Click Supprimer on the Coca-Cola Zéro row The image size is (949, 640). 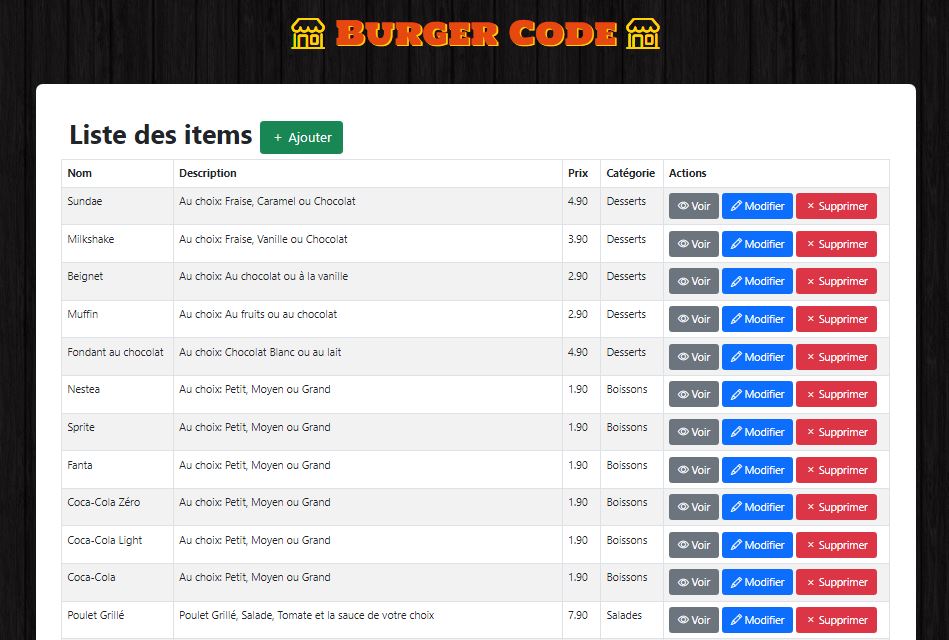[836, 507]
